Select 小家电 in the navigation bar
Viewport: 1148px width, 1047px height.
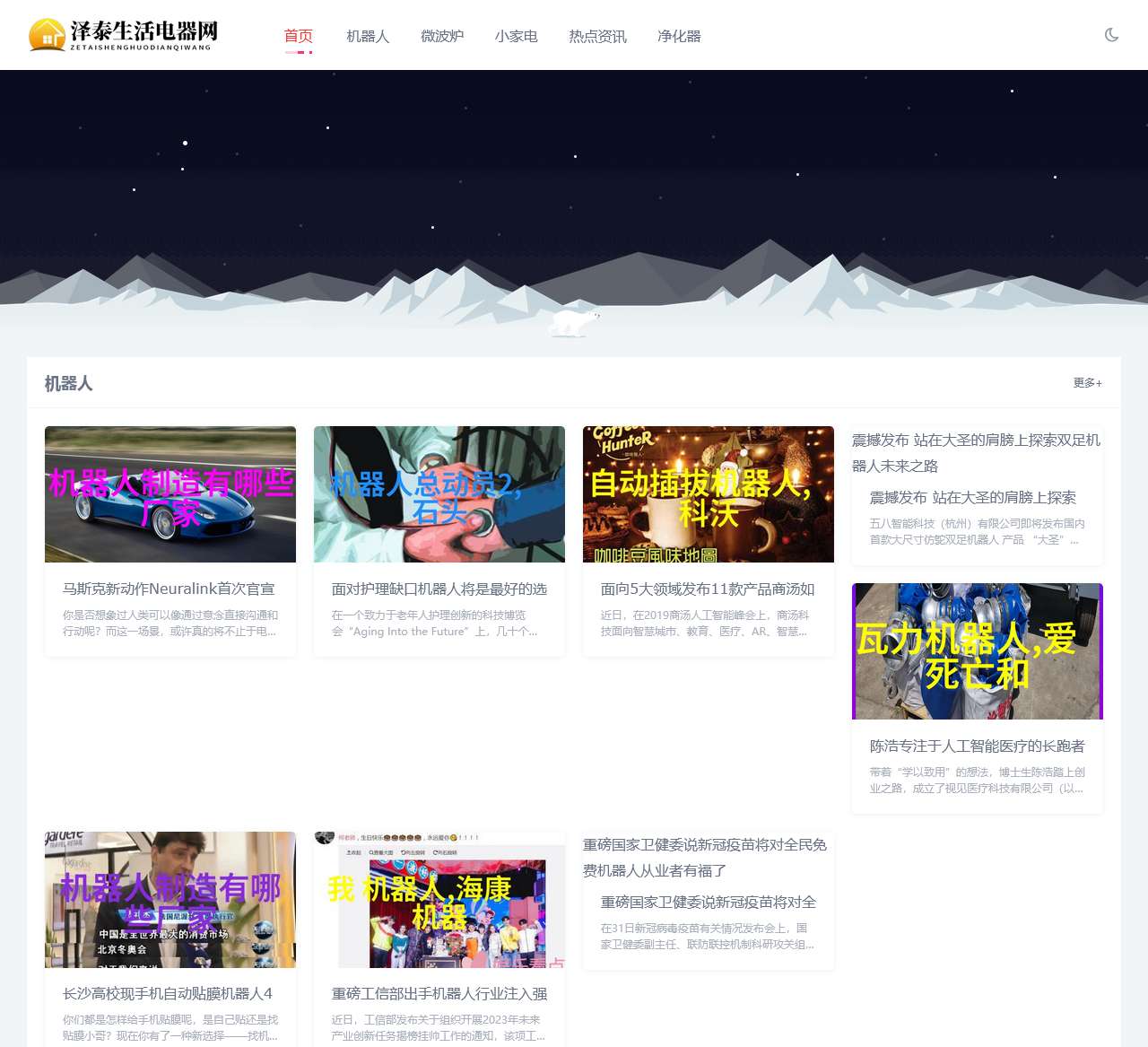[x=516, y=36]
